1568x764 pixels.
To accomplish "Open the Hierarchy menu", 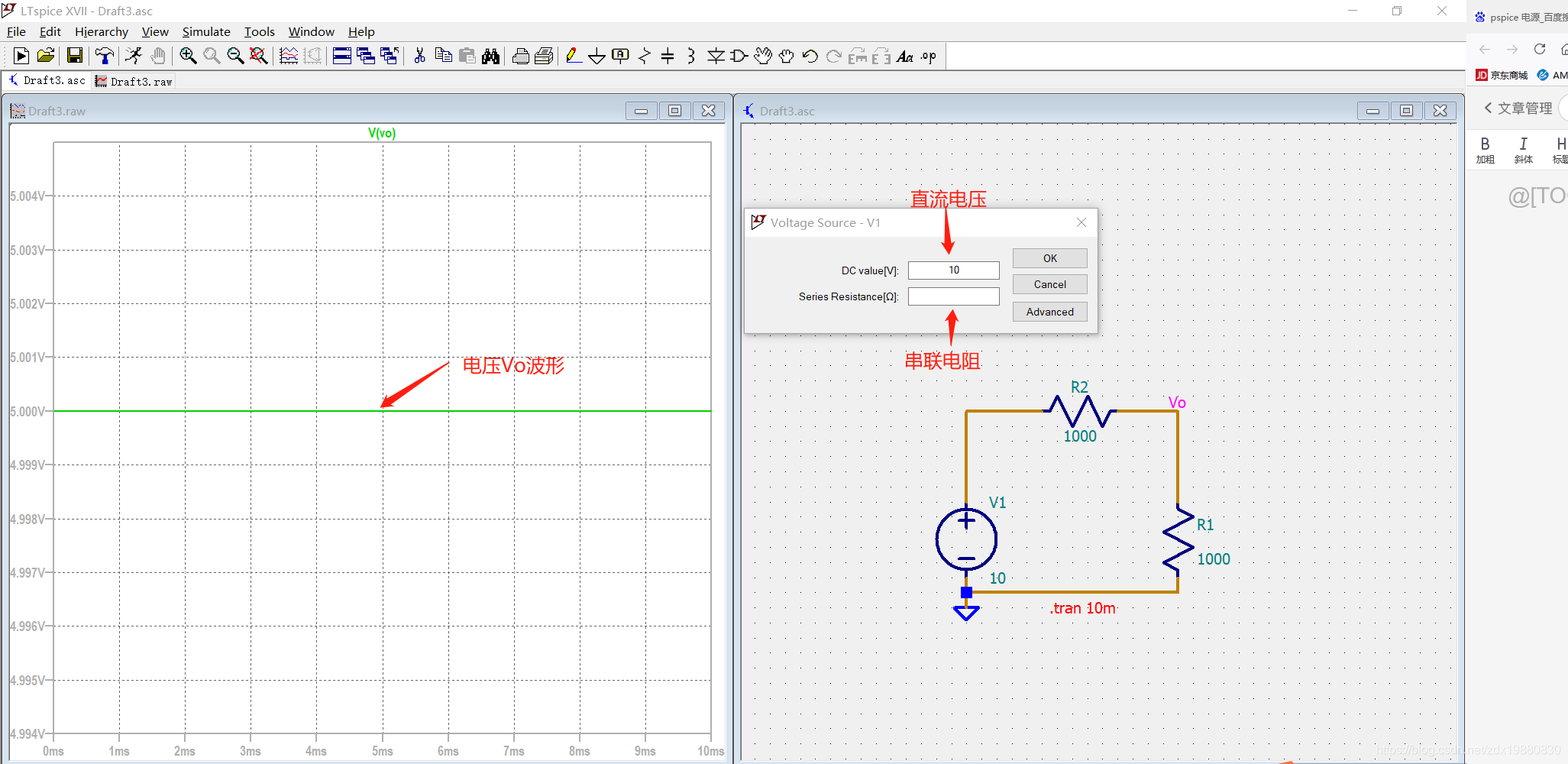I will (101, 31).
